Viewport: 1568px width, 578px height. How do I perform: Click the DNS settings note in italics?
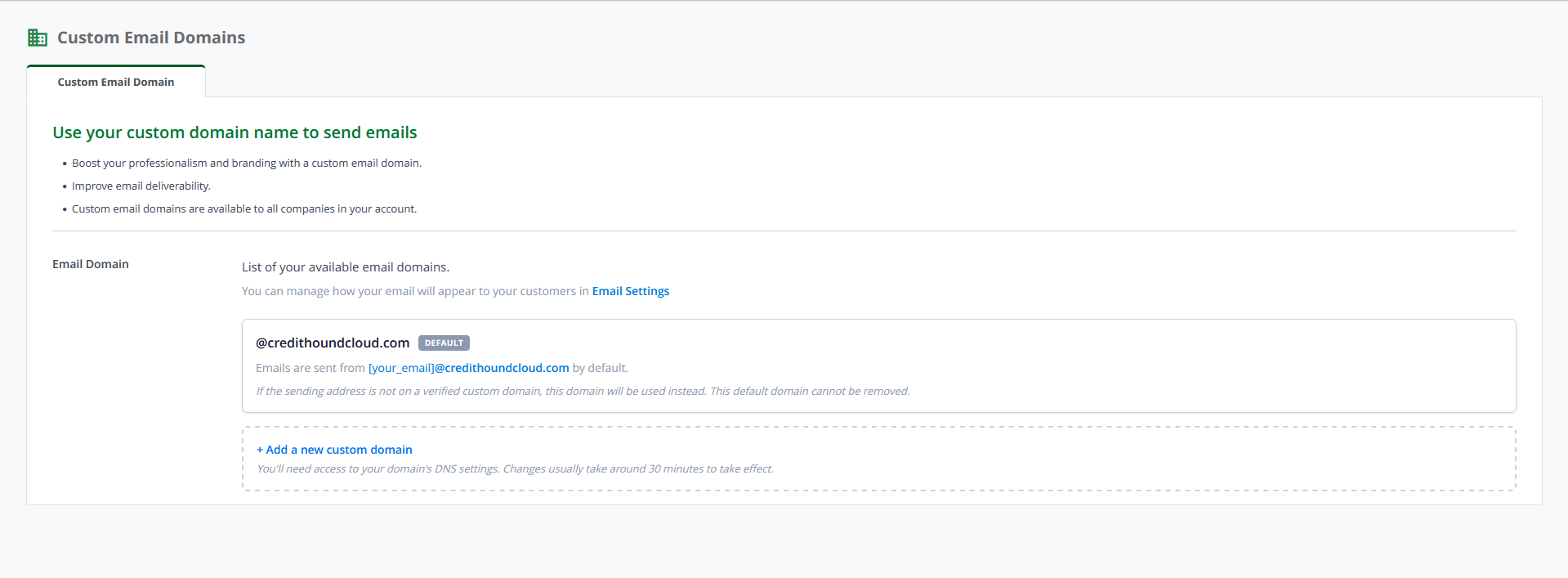(516, 468)
